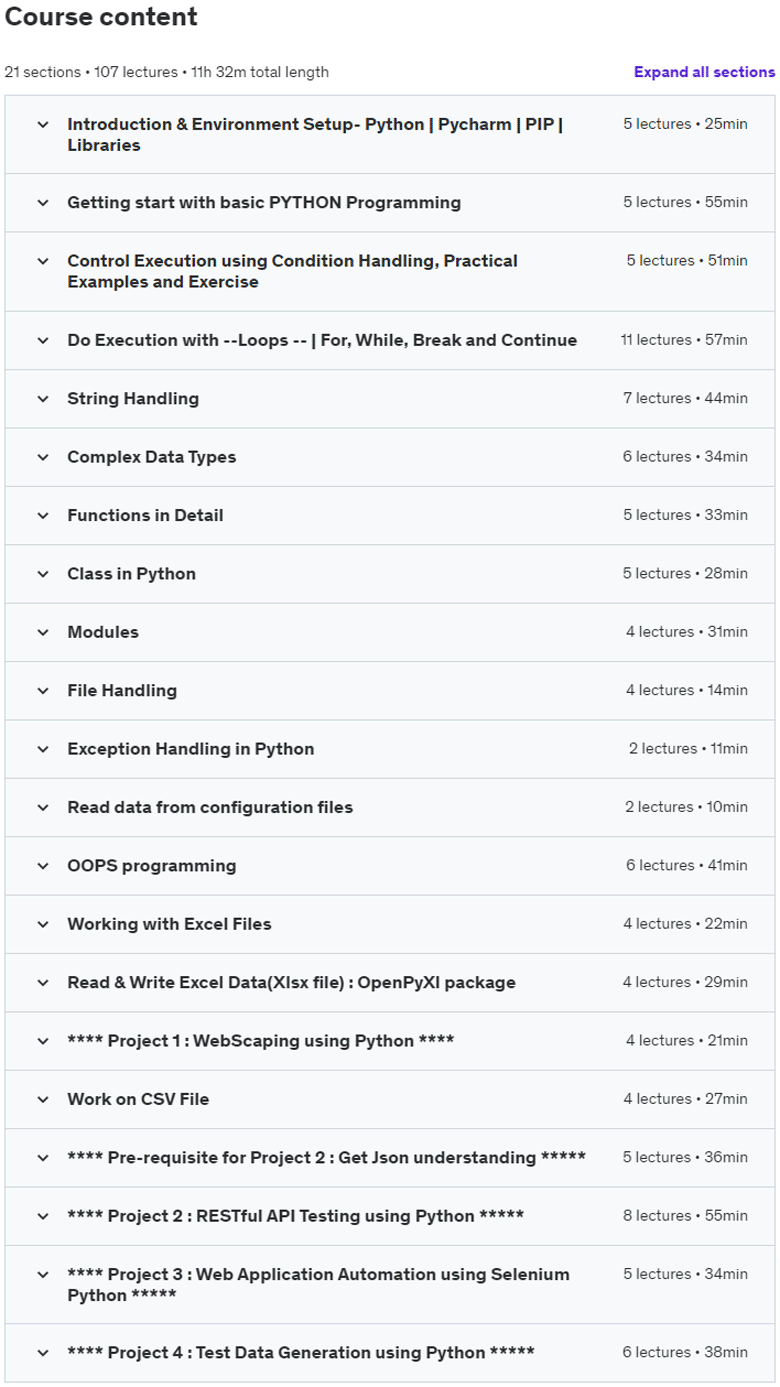The image size is (780, 1387).
Task: Click Read data from configuration files title
Action: (x=210, y=807)
